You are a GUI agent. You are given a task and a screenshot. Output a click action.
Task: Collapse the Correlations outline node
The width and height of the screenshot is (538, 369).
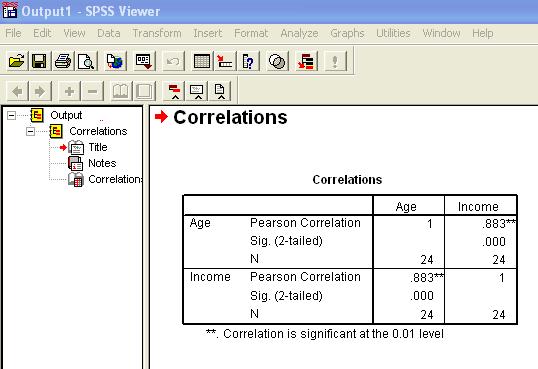[x=30, y=131]
